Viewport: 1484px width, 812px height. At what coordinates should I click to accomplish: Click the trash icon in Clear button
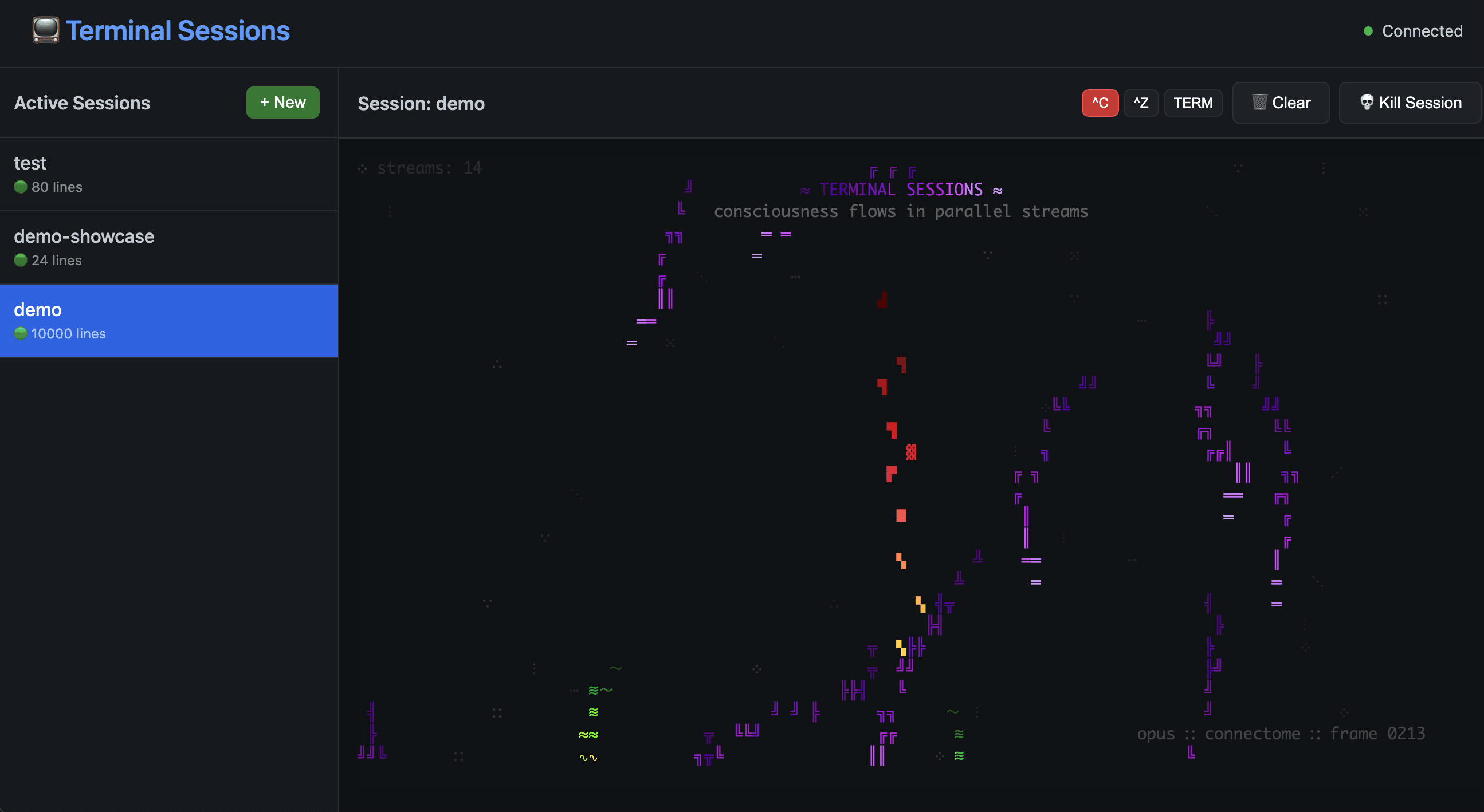tap(1259, 103)
